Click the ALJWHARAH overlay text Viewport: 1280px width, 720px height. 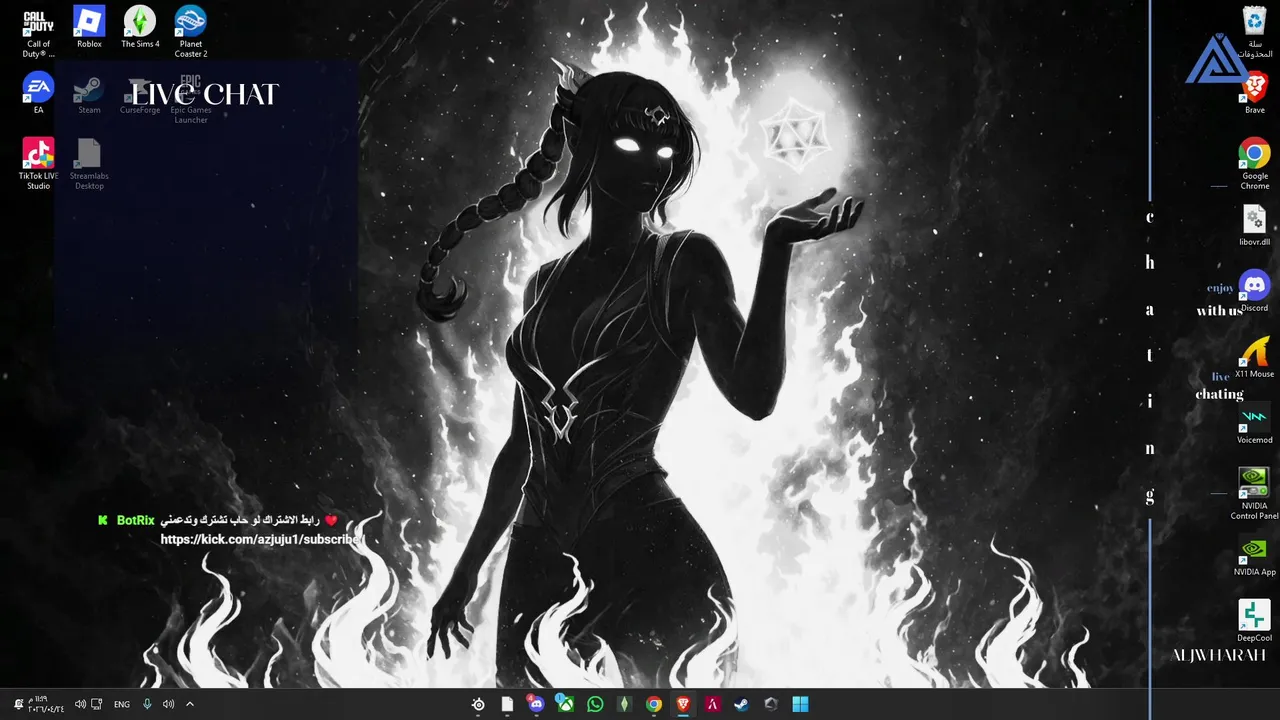1219,655
